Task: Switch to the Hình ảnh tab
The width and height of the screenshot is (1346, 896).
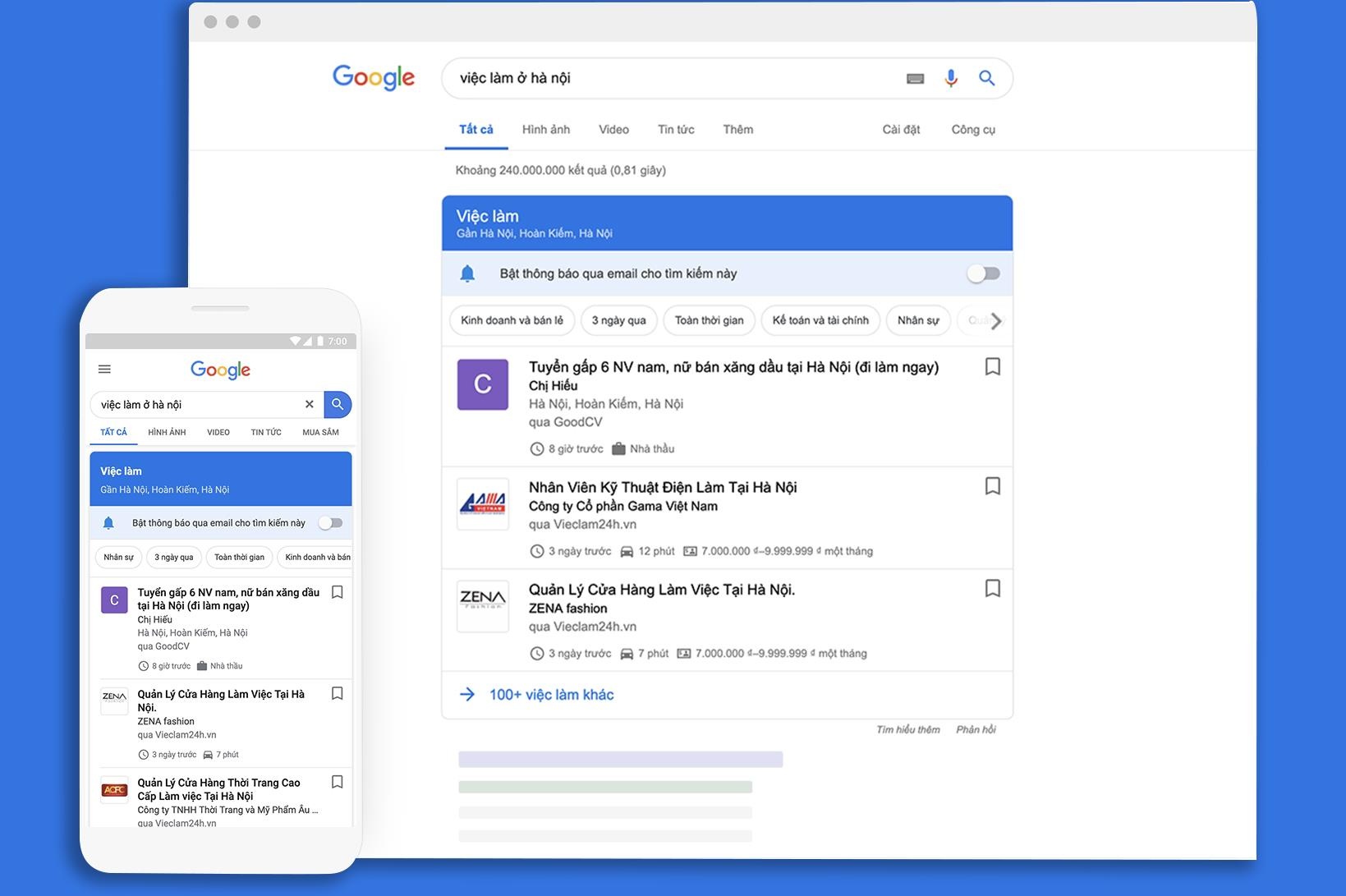Action: 545,129
